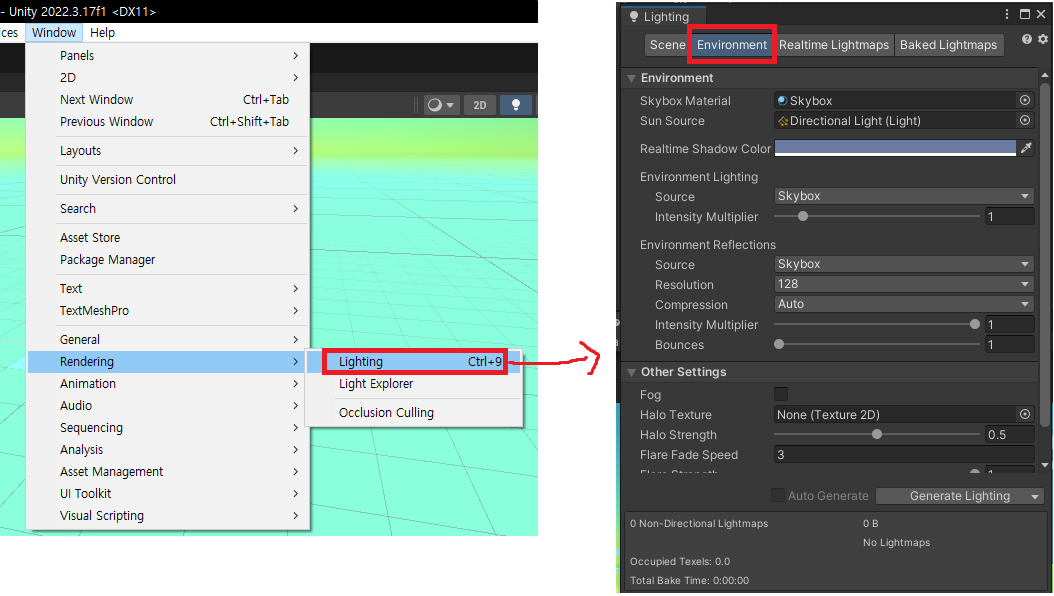Select Lighting in the Rendering submenu

pyautogui.click(x=414, y=361)
